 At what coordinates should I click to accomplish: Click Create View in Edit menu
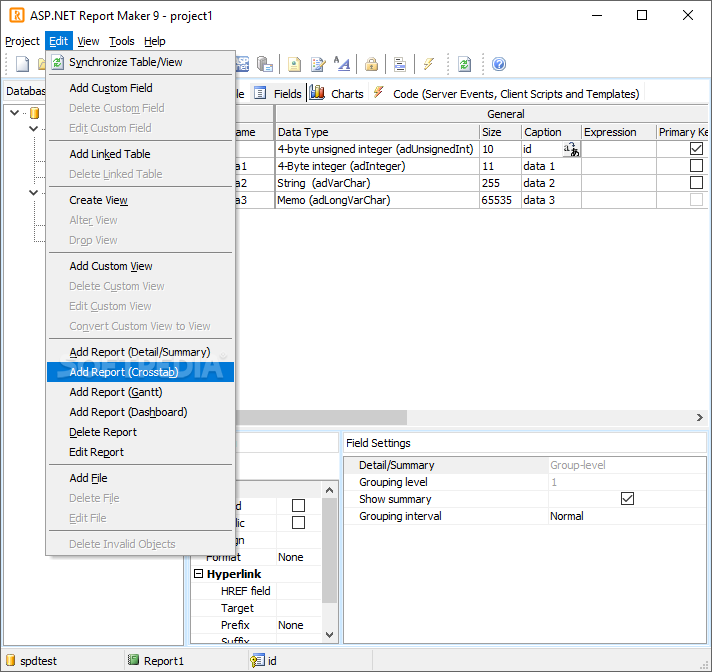(140, 200)
